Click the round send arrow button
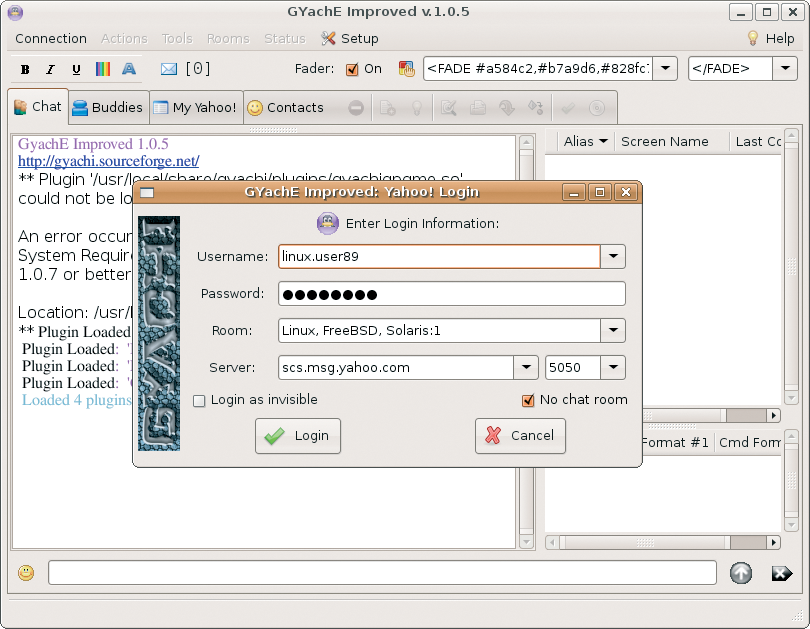This screenshot has height=629, width=810. pos(741,573)
